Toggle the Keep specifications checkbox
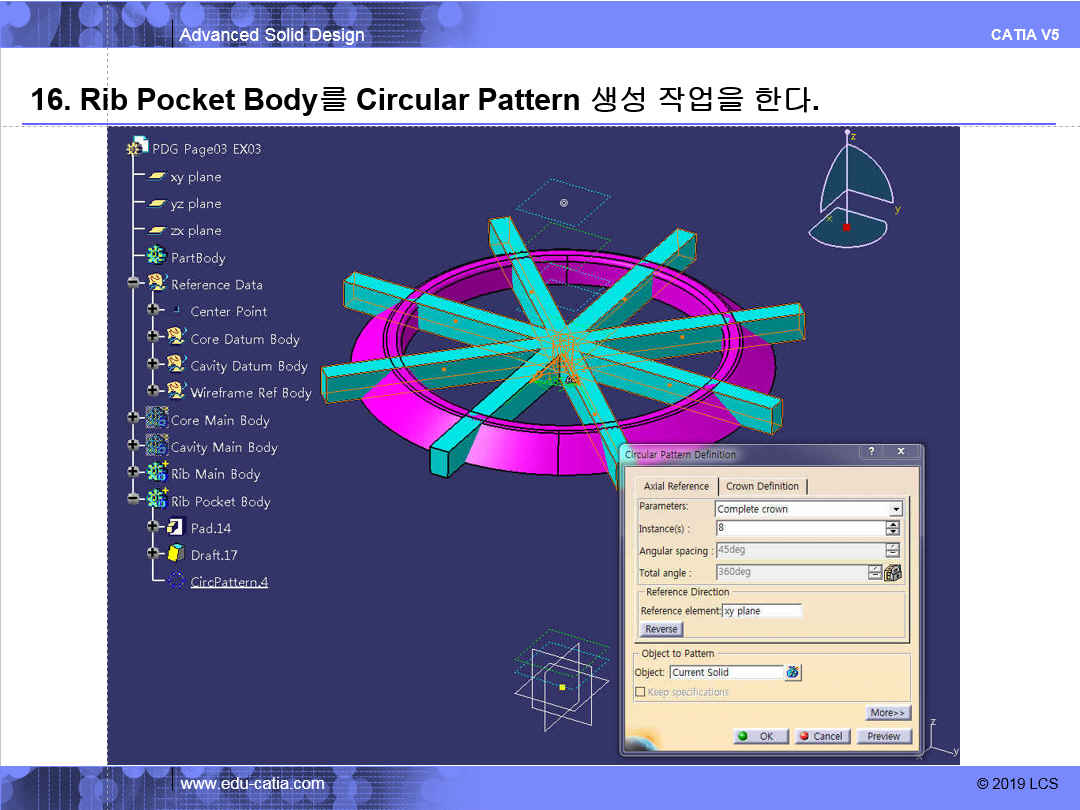 640,692
